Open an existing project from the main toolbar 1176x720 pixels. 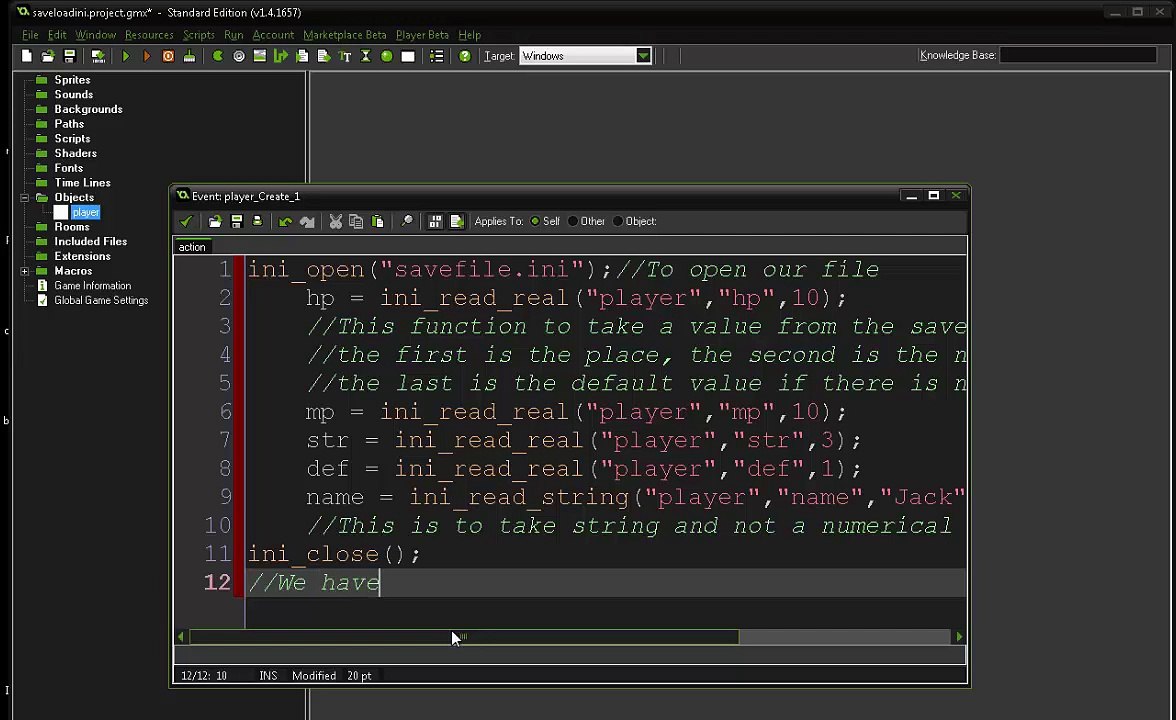click(x=48, y=56)
